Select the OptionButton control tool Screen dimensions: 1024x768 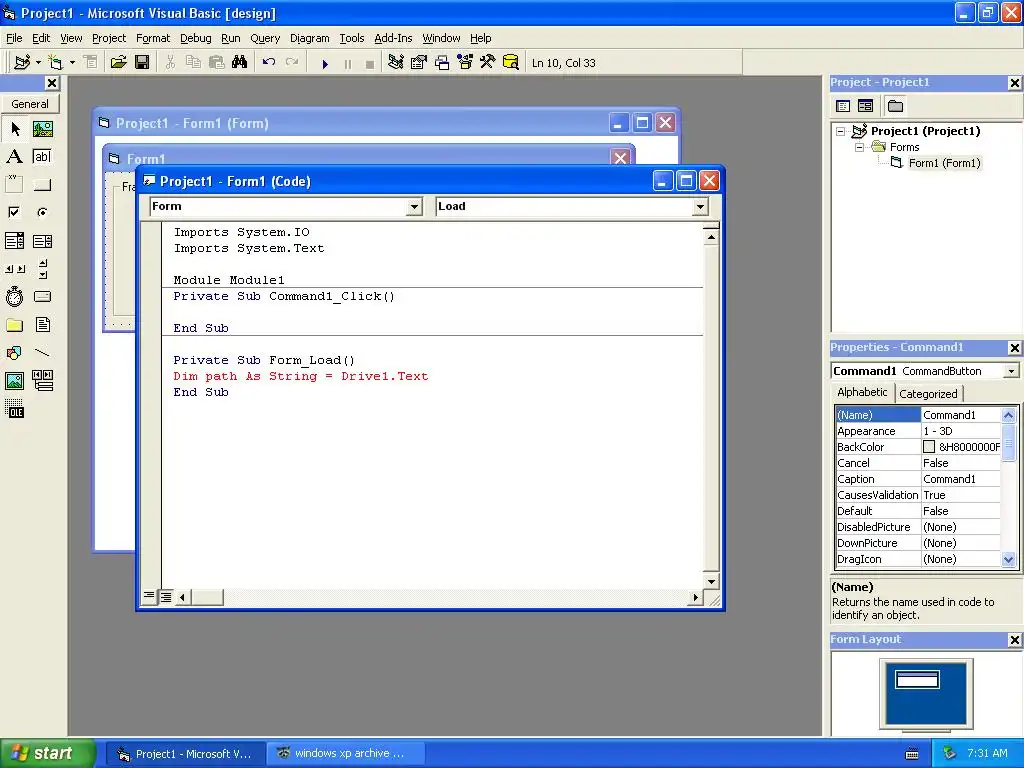click(42, 212)
